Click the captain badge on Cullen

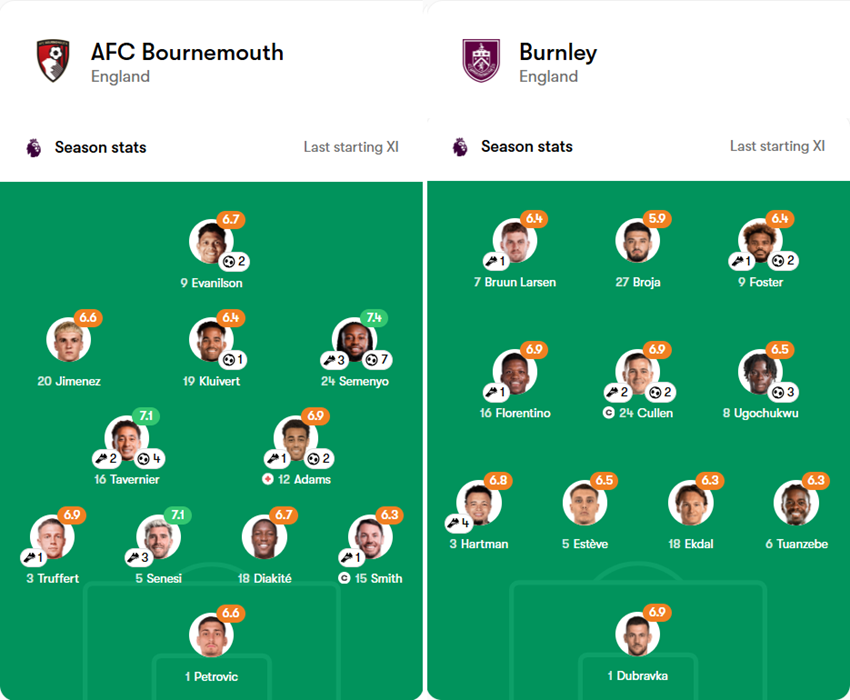click(610, 413)
